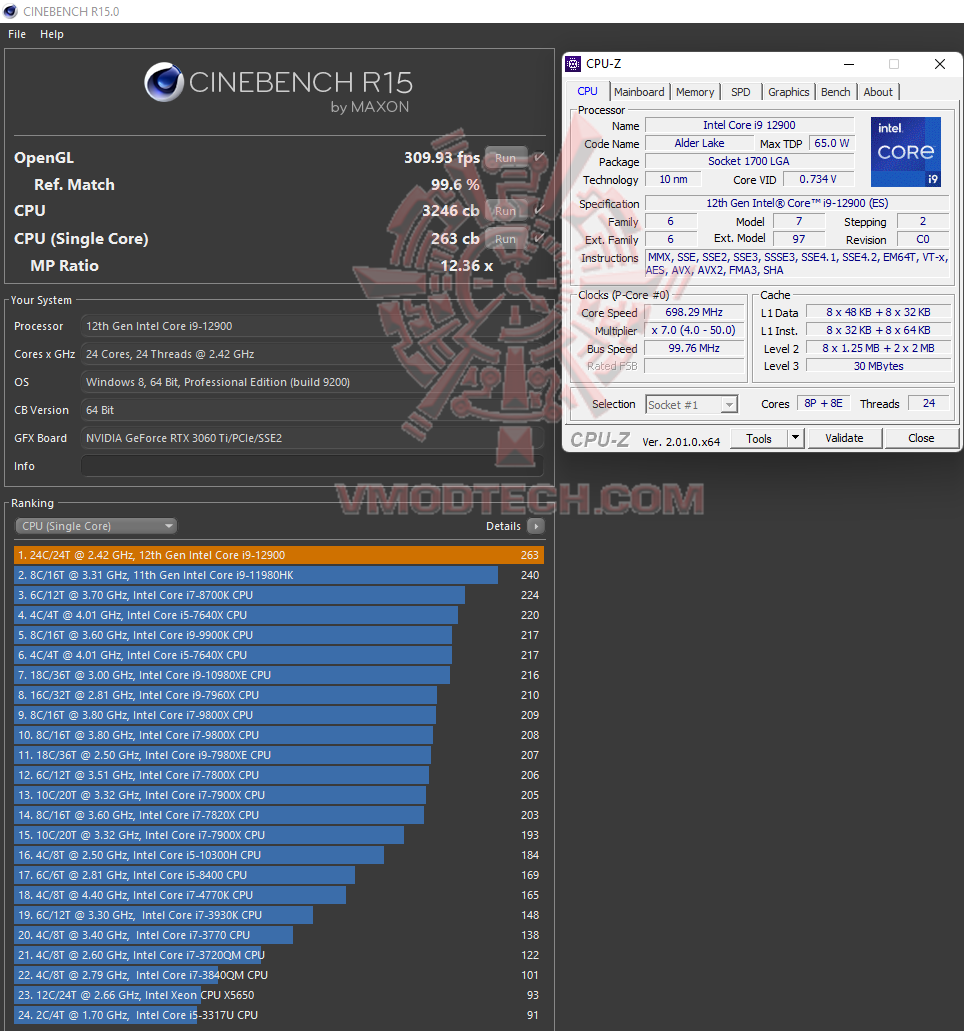
Task: Click the Cinebench app icon in title bar
Action: [x=10, y=11]
